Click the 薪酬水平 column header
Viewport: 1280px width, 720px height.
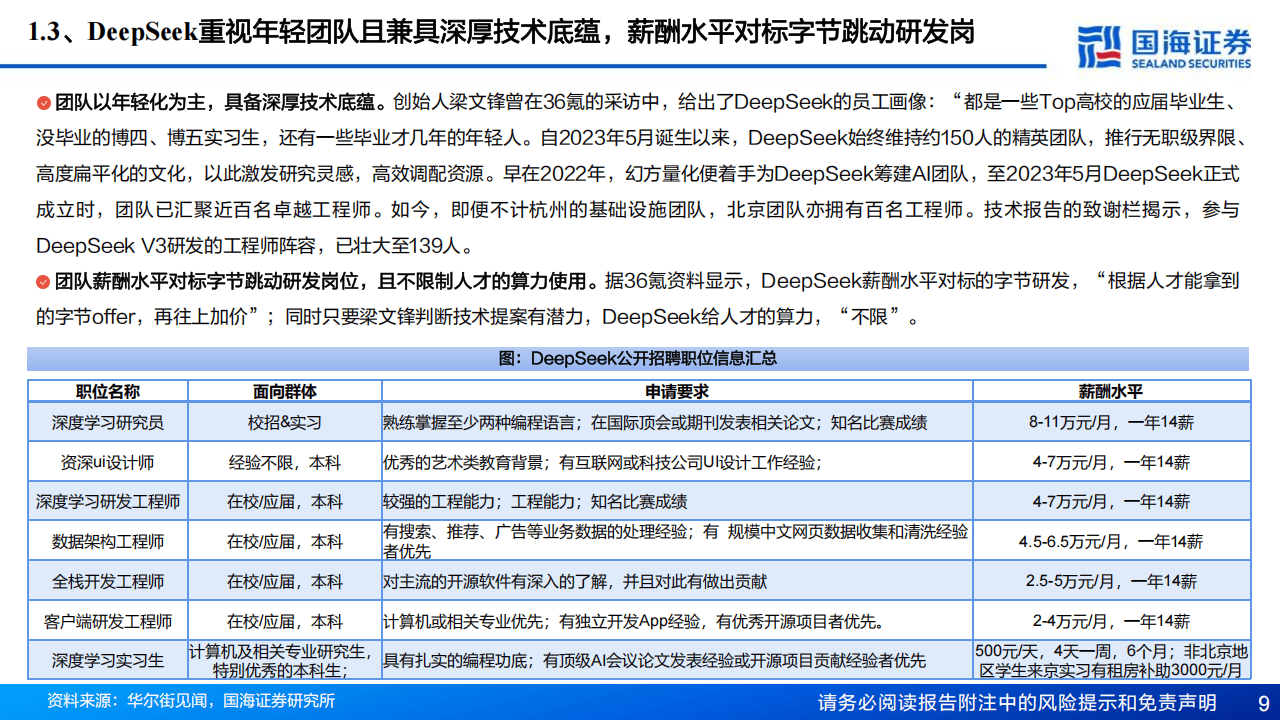coord(1110,391)
